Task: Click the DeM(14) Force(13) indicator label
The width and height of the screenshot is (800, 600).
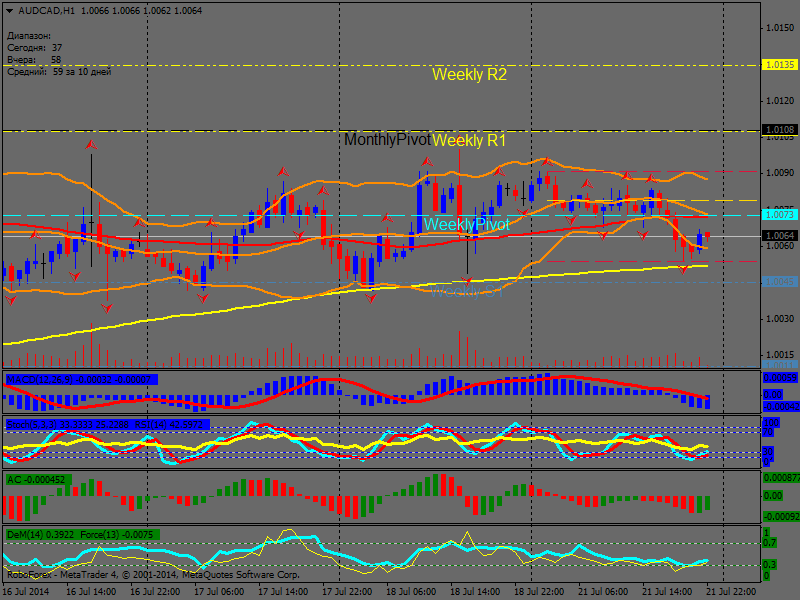Action: tap(82, 535)
